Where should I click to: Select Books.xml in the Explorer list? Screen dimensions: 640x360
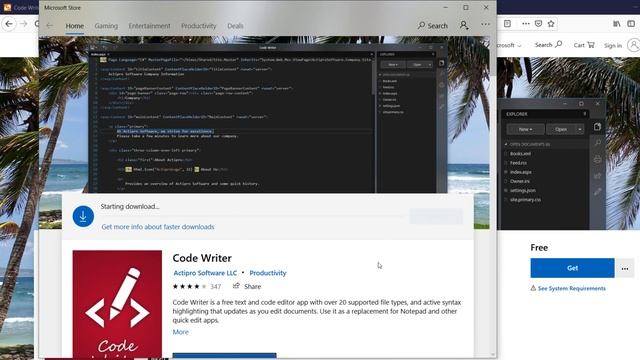(x=520, y=153)
